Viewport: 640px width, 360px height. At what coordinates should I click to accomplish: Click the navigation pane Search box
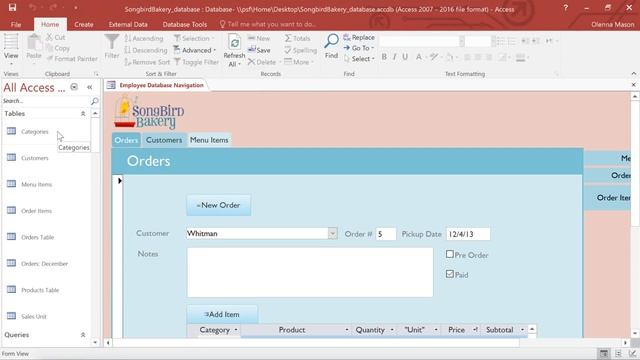[46, 101]
